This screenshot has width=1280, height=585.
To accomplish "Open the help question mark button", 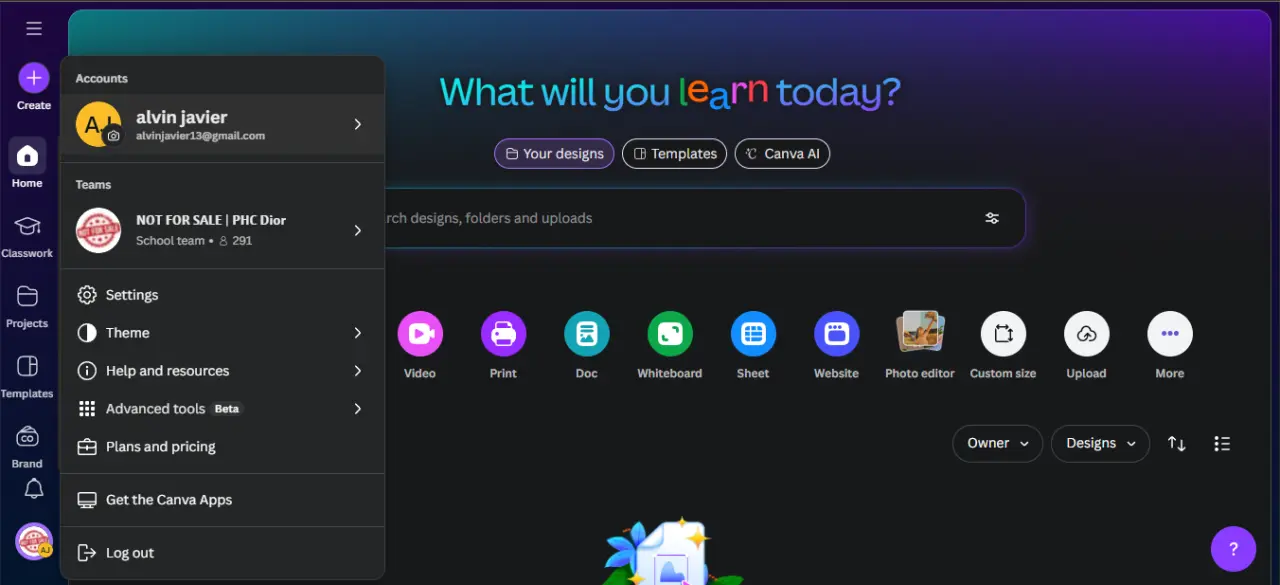I will 1233,549.
